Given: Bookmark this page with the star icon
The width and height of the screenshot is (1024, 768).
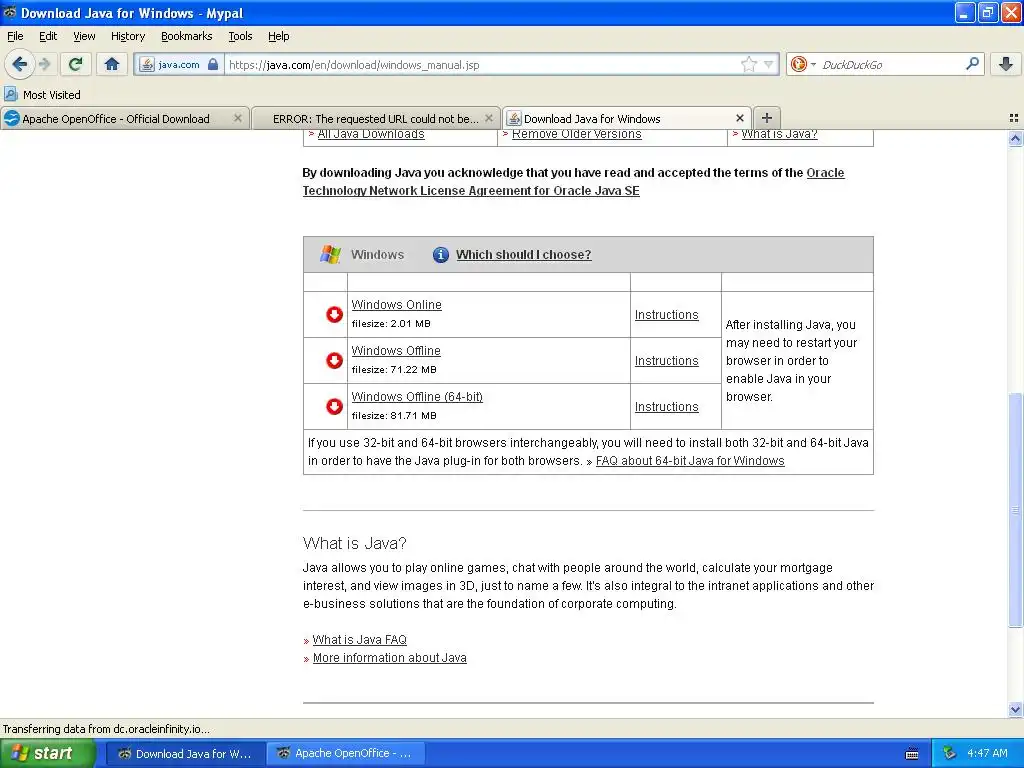Looking at the screenshot, I should (x=748, y=64).
